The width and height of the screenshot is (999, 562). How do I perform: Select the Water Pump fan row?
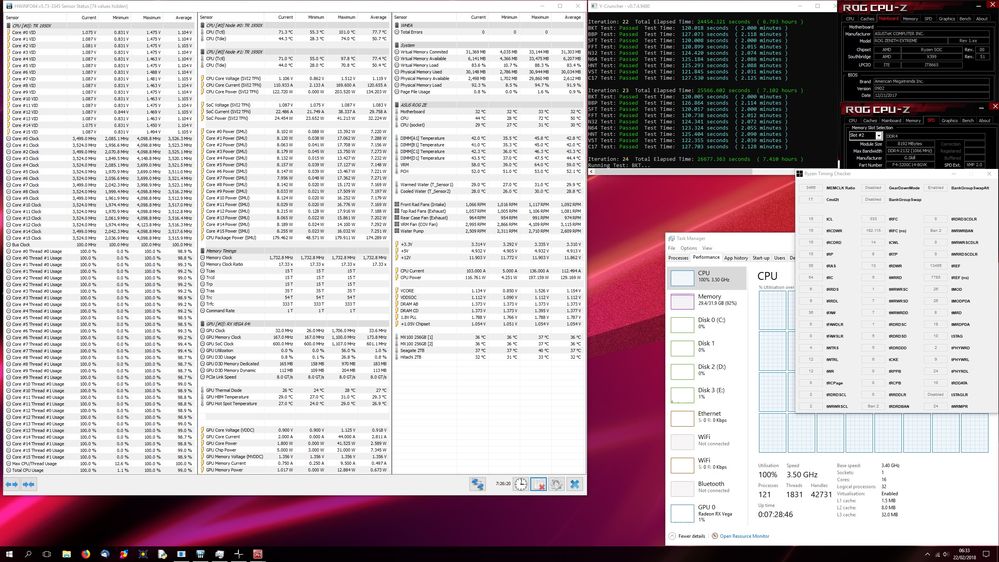(488, 231)
